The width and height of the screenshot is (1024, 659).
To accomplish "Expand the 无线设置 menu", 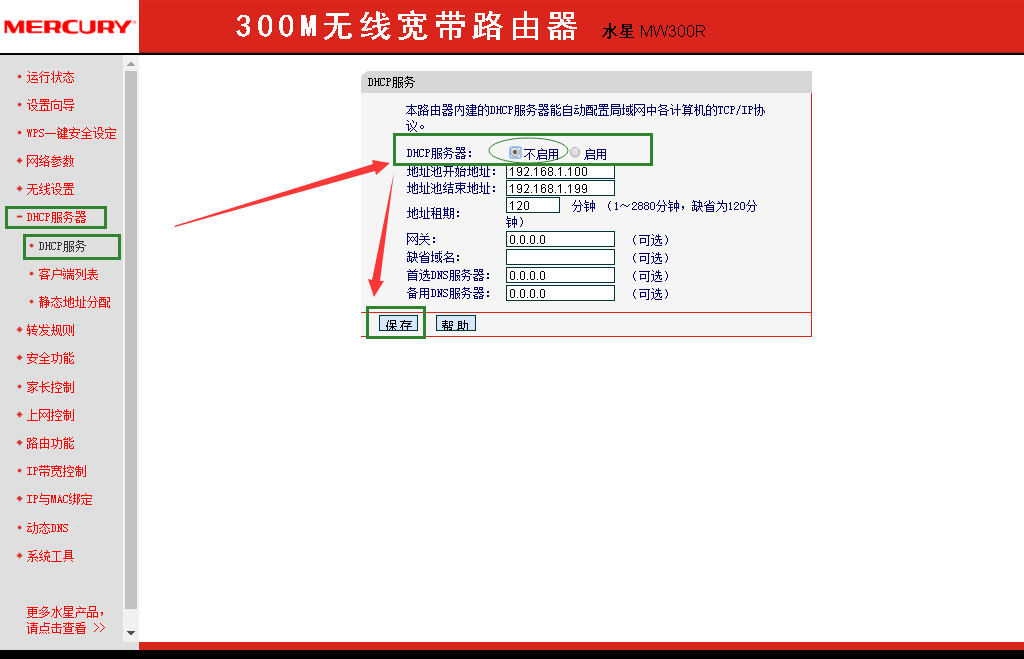I will pos(50,189).
